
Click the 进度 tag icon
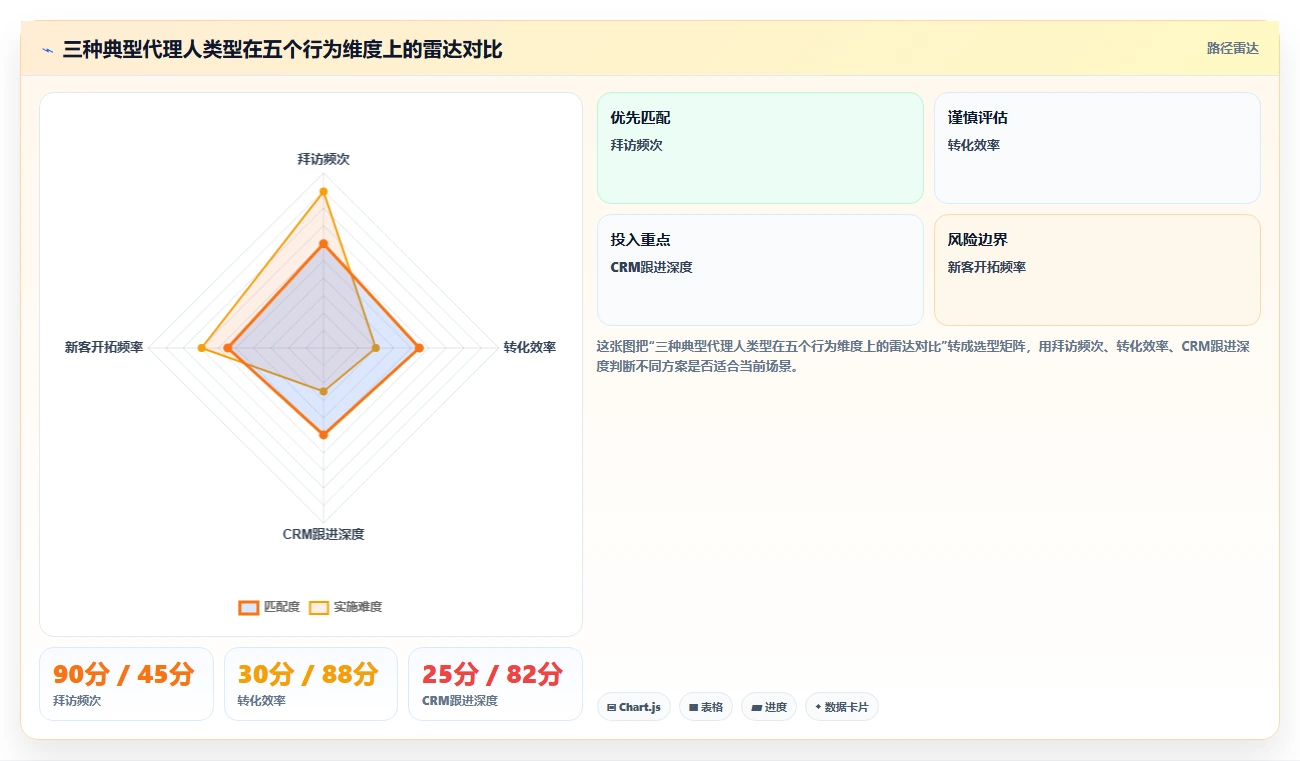pyautogui.click(x=756, y=707)
